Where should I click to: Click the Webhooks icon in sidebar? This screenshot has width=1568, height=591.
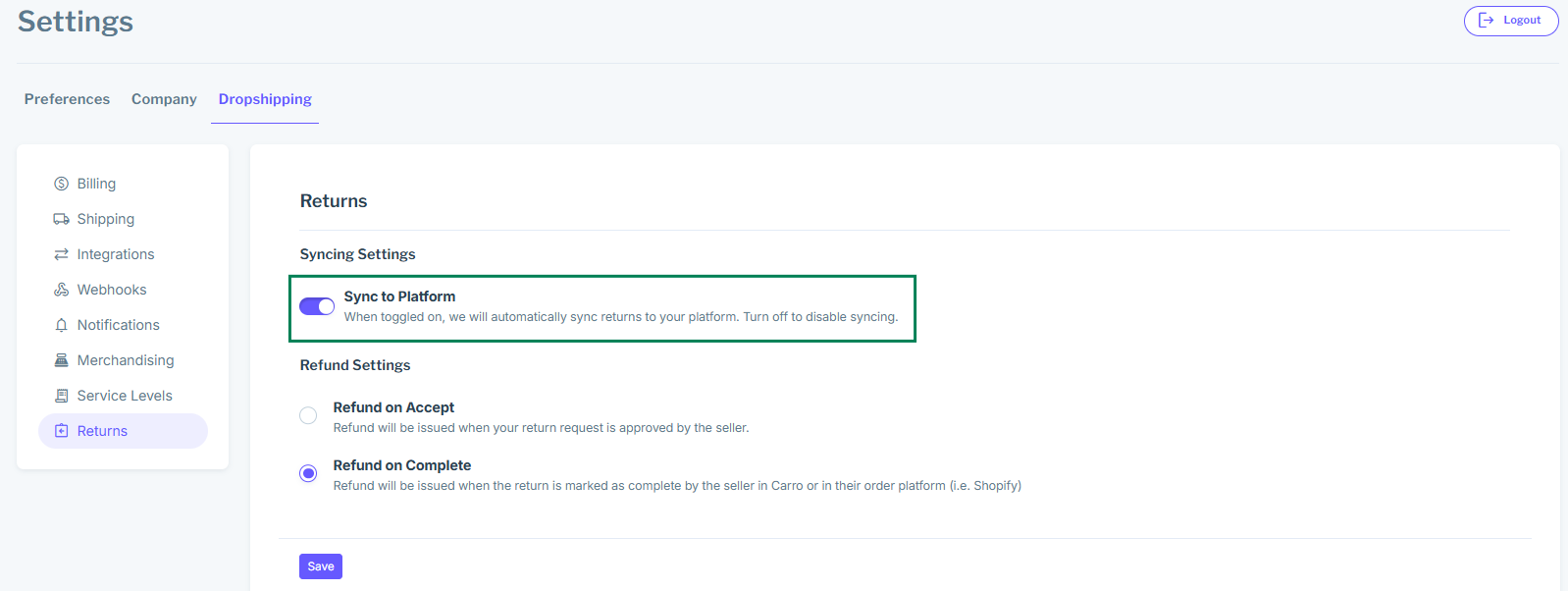tap(61, 290)
